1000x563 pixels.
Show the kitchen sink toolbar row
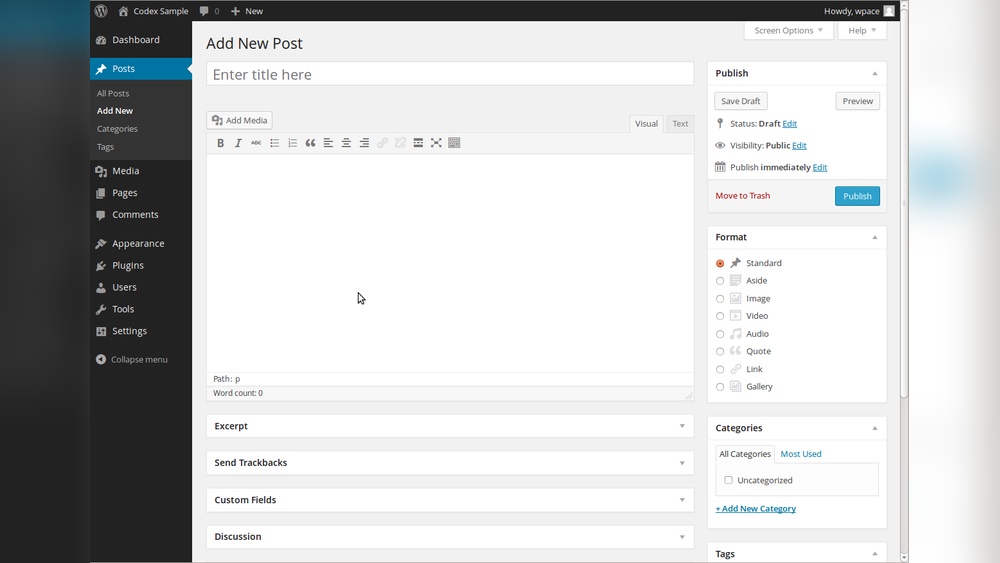point(454,143)
